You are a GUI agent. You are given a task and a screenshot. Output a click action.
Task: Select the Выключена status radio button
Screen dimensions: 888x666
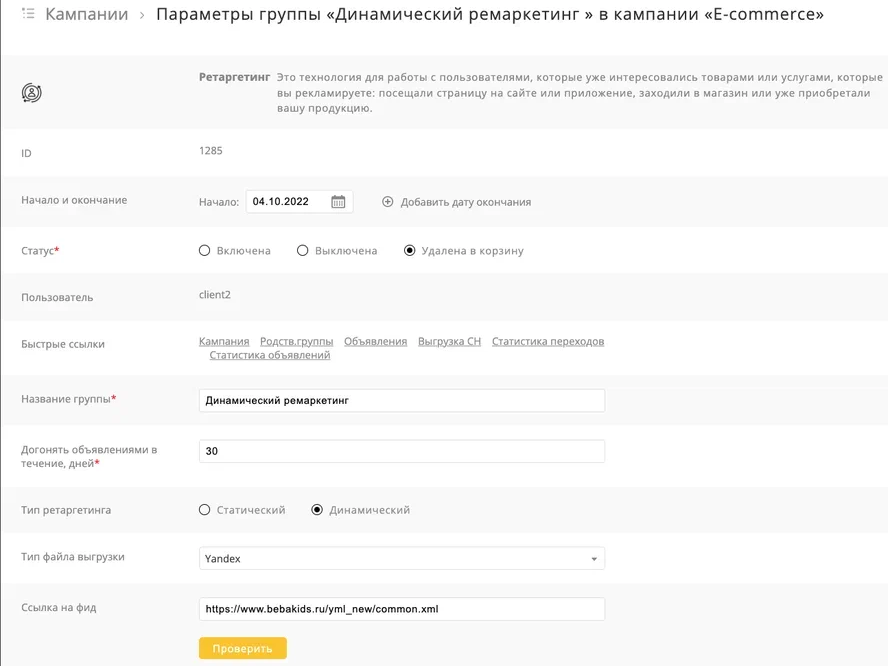pyautogui.click(x=302, y=250)
